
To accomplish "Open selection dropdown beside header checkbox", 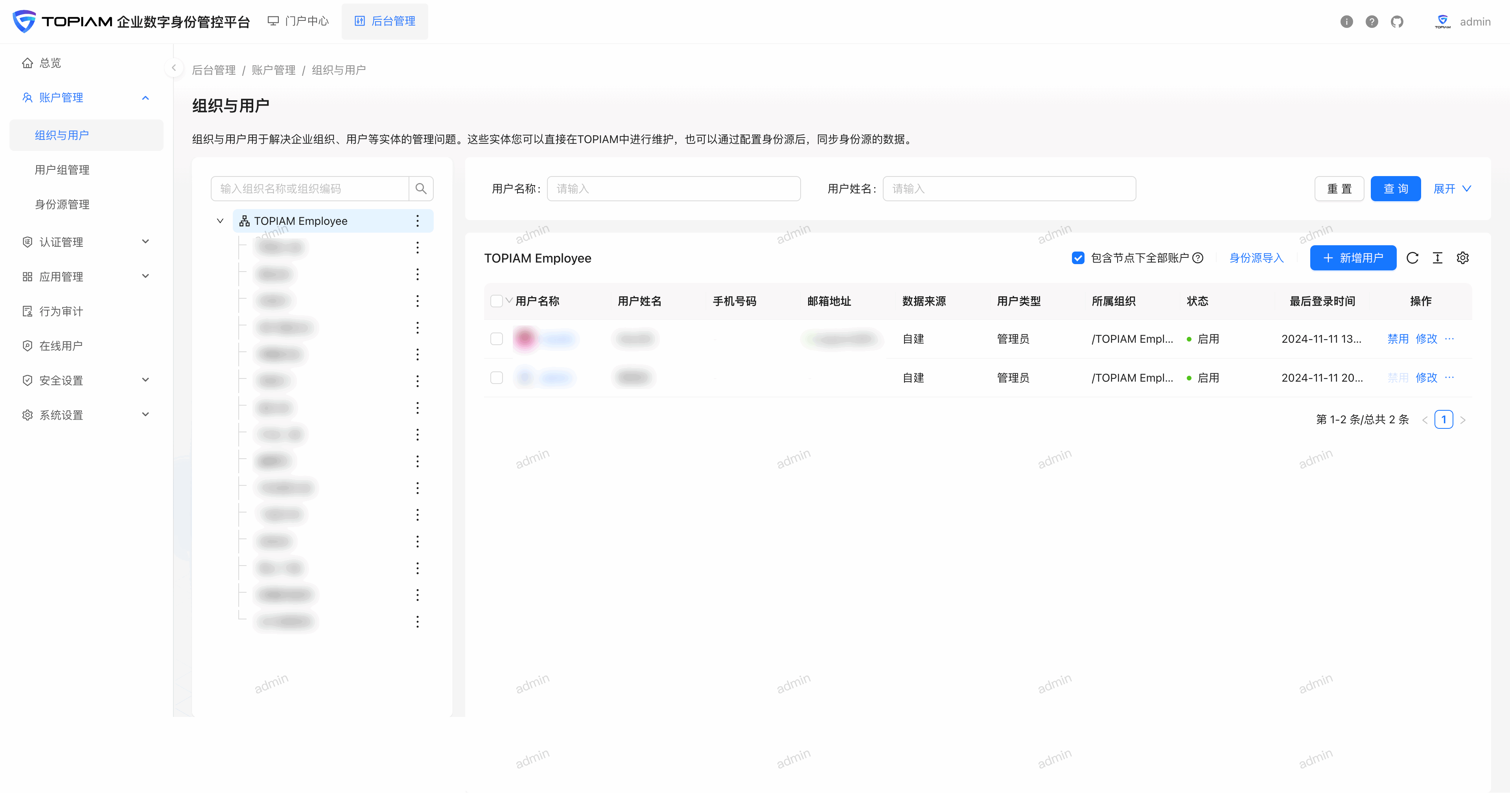I will point(509,301).
